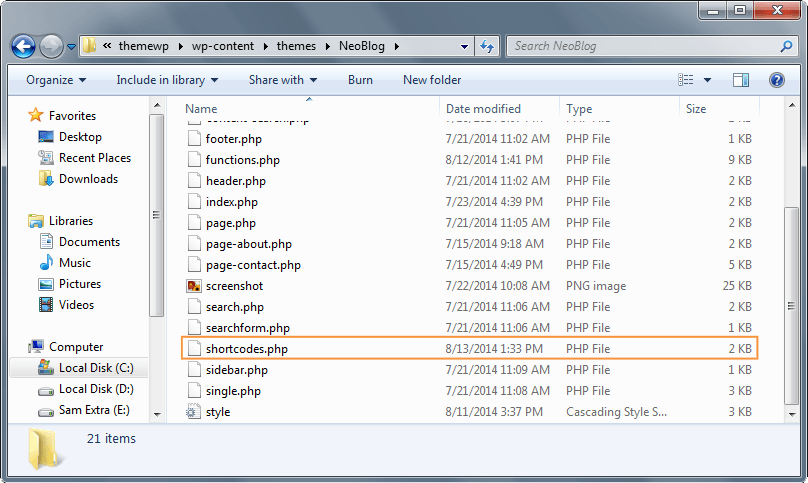The width and height of the screenshot is (808, 483).
Task: Open the Help question mark icon
Action: 776,80
